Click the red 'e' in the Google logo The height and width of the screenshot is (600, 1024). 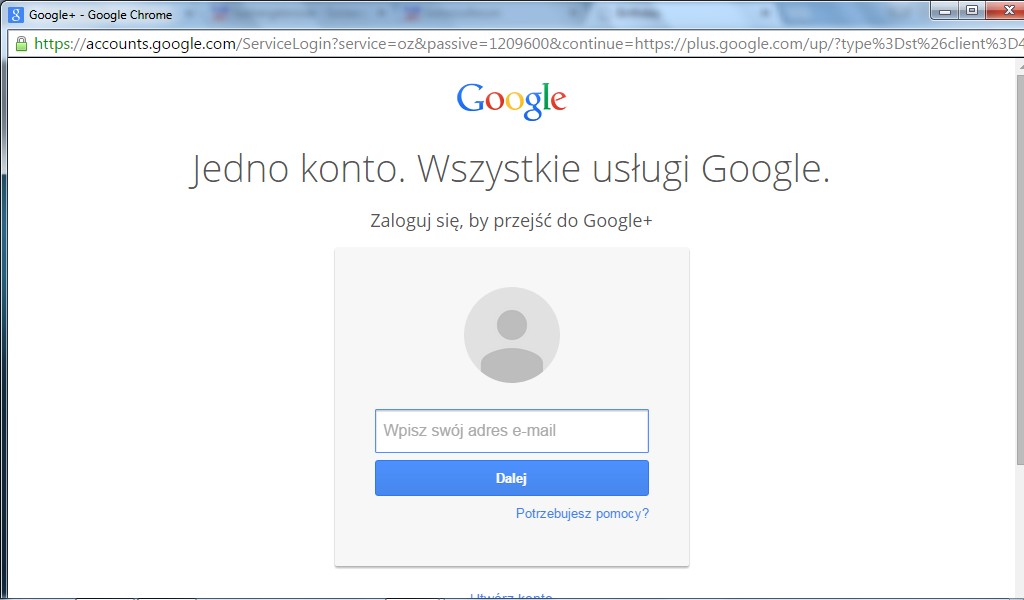pyautogui.click(x=558, y=101)
